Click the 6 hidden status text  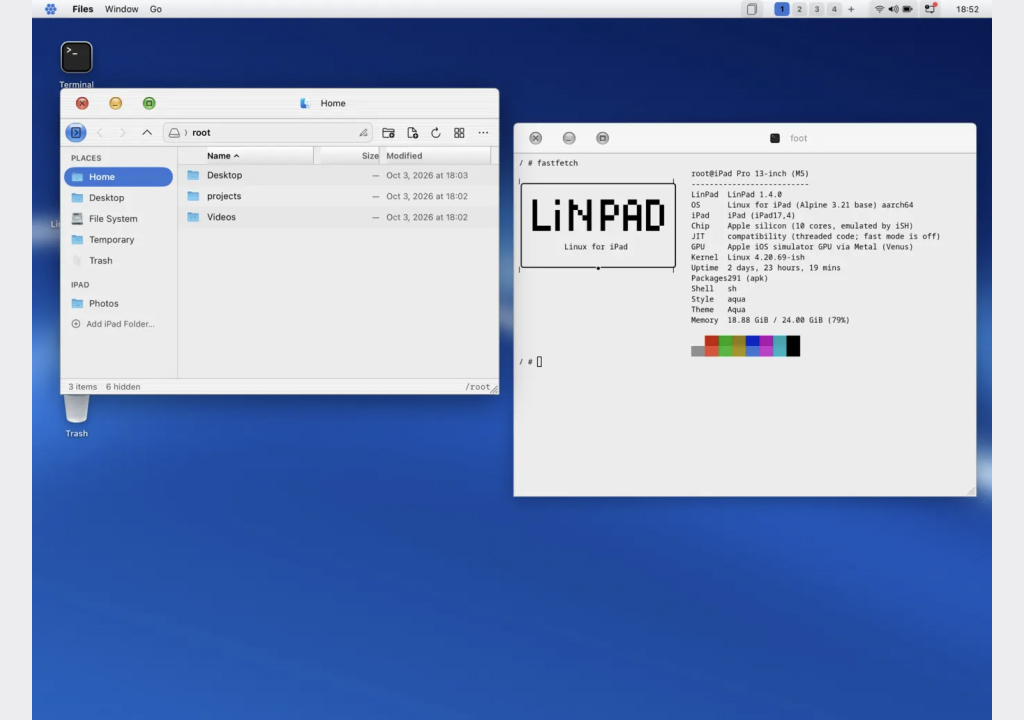123,387
